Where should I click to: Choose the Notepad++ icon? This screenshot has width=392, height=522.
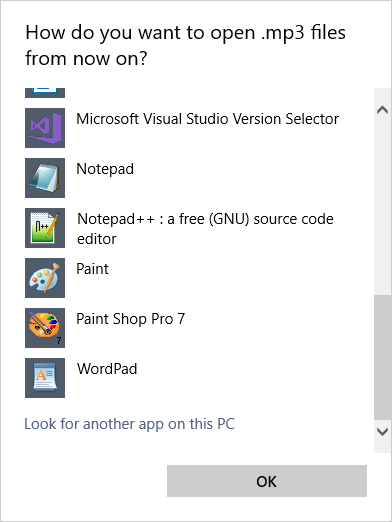(45, 228)
